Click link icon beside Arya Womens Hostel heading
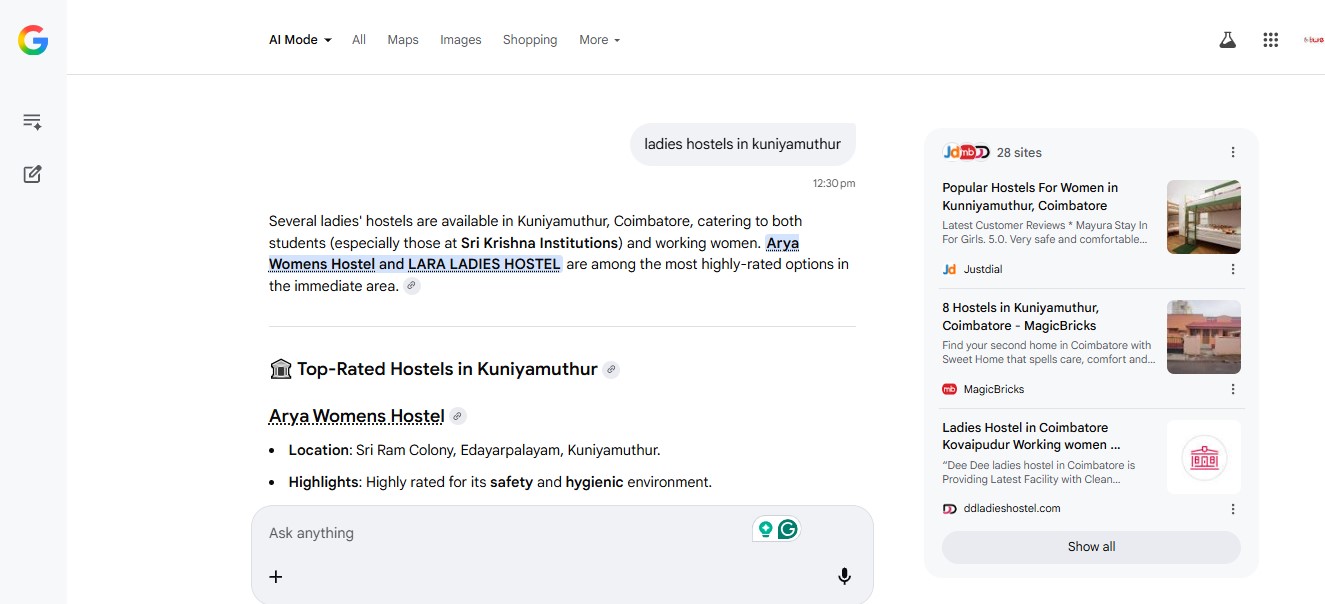The image size is (1325, 604). [x=457, y=416]
